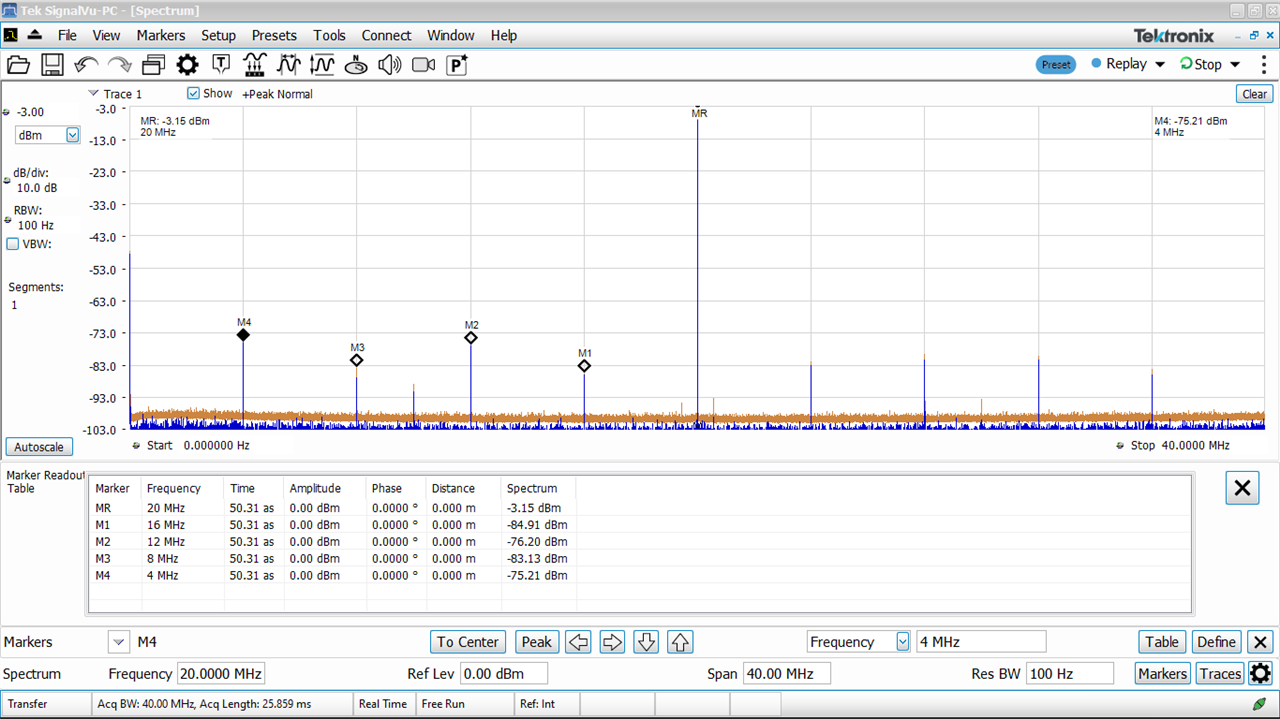1280x719 pixels.
Task: Click the video camera icon
Action: [423, 65]
